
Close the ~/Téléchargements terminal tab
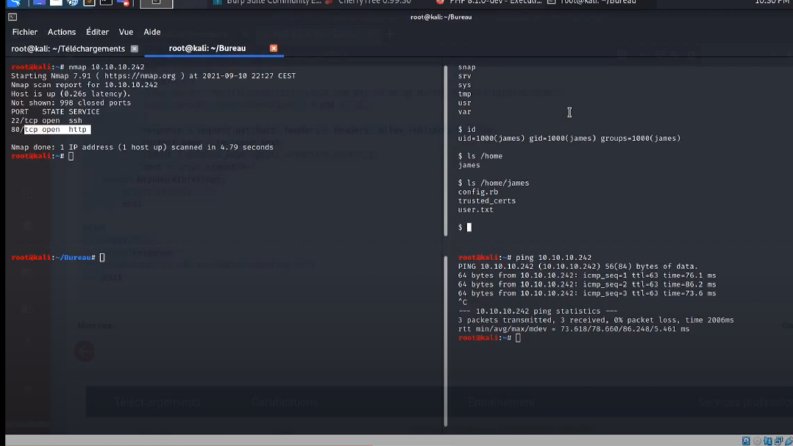pyautogui.click(x=134, y=49)
